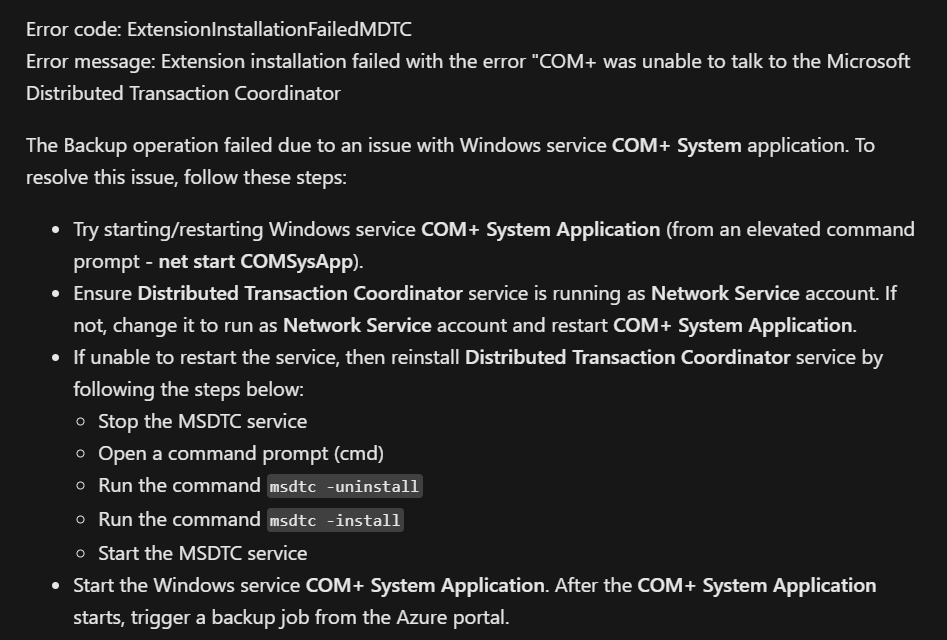
Task: Click 'resolve this issue, follow these steps:' text
Action: 187,177
